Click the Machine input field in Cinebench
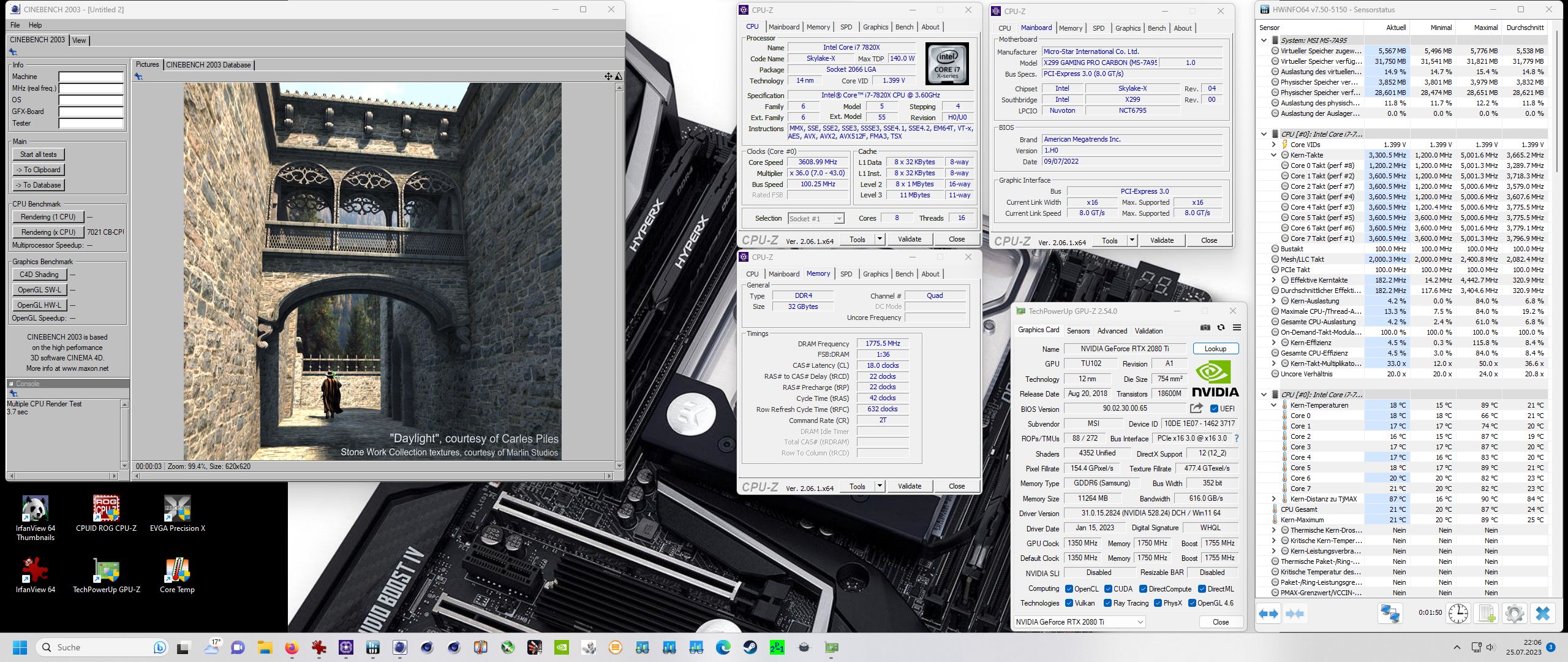1568x662 pixels. tap(91, 77)
